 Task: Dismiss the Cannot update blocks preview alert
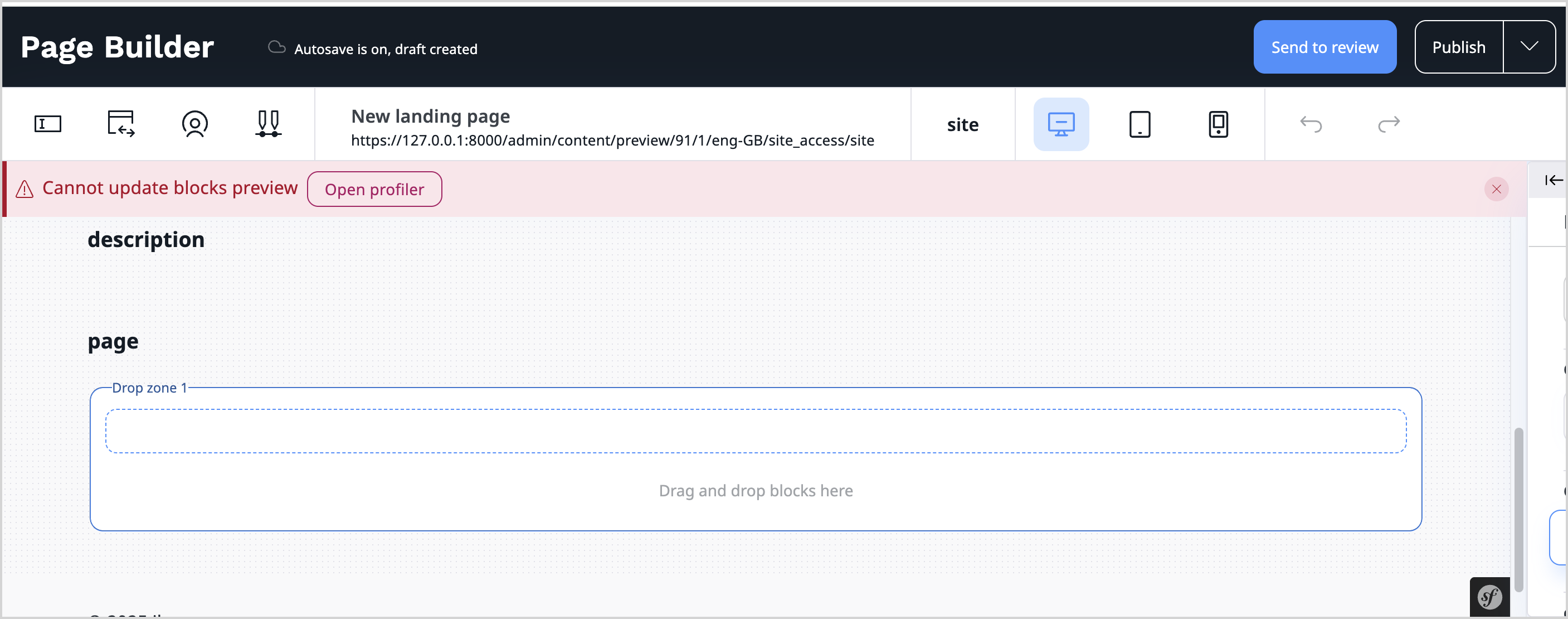tap(1497, 189)
